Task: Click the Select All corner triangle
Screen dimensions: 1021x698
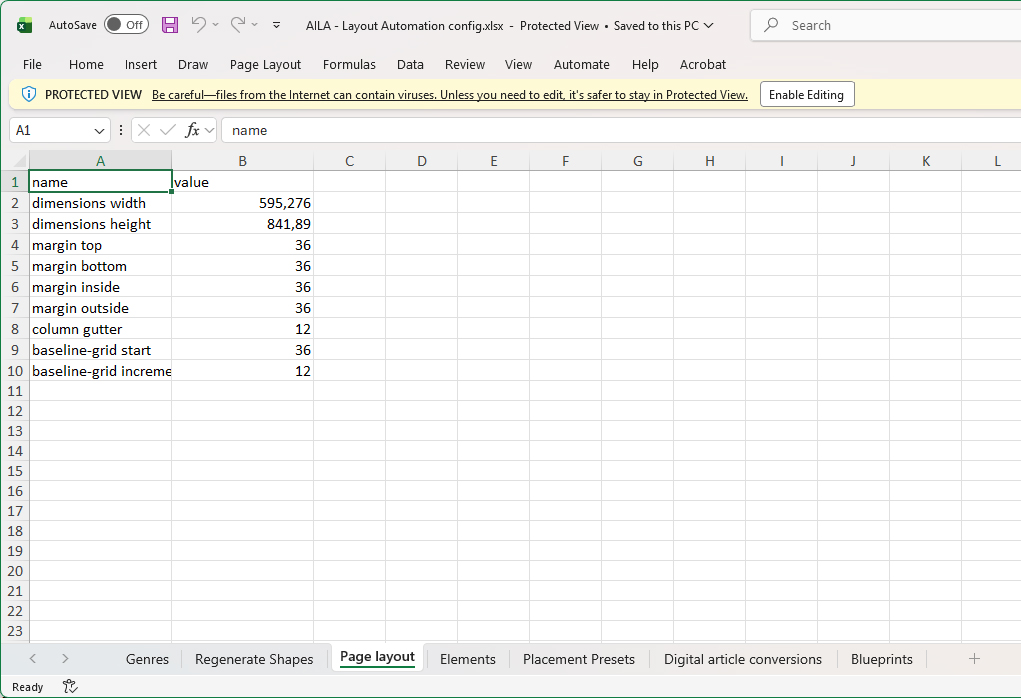Action: 20,160
